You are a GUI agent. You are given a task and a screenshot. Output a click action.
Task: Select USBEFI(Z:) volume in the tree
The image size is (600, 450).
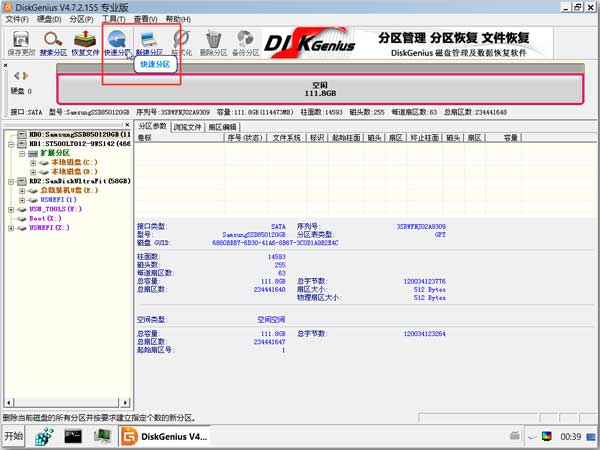click(x=49, y=228)
